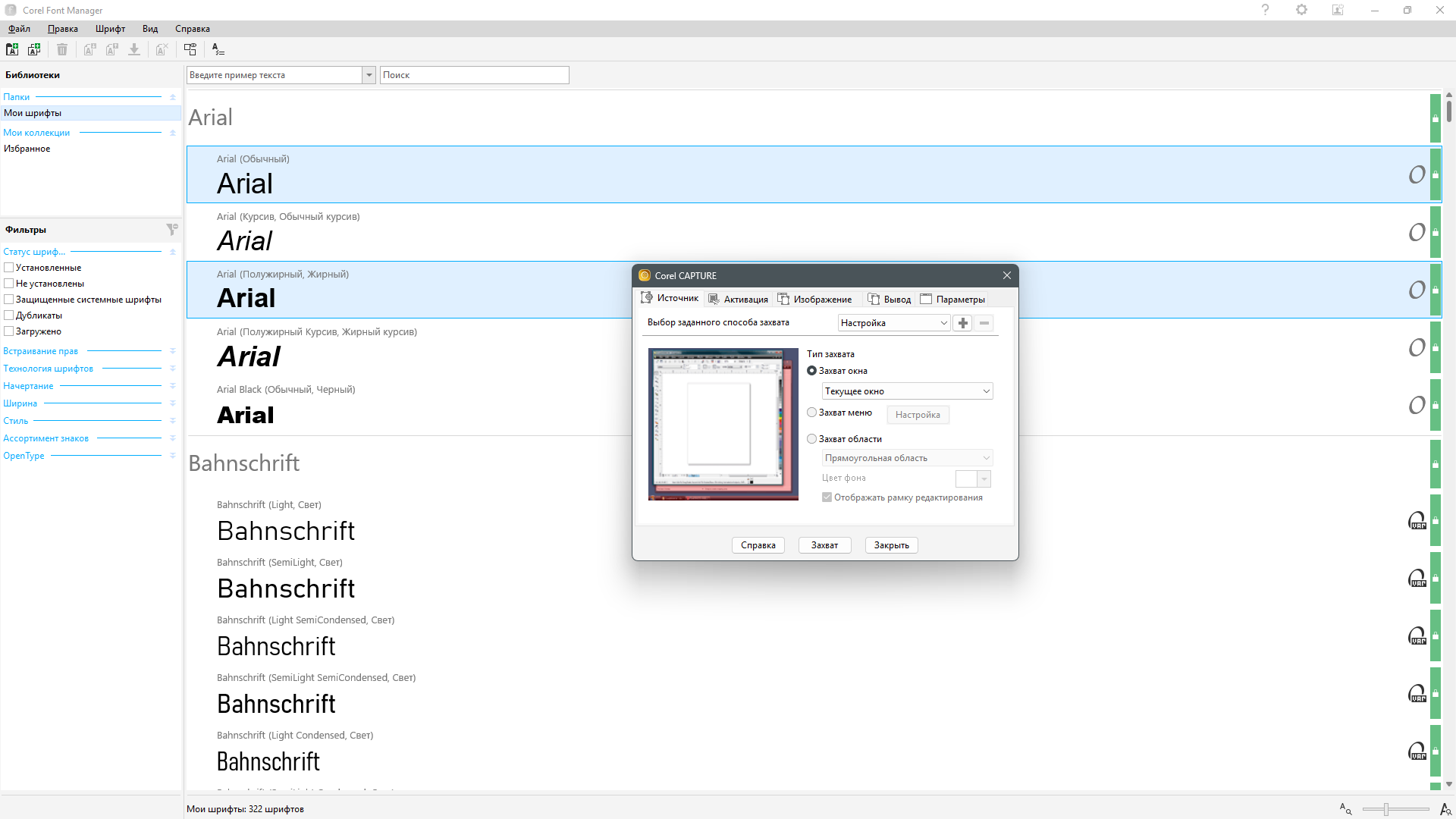Image resolution: width=1456 pixels, height=819 pixels.
Task: Expand the OpenType filter section
Action: [173, 456]
